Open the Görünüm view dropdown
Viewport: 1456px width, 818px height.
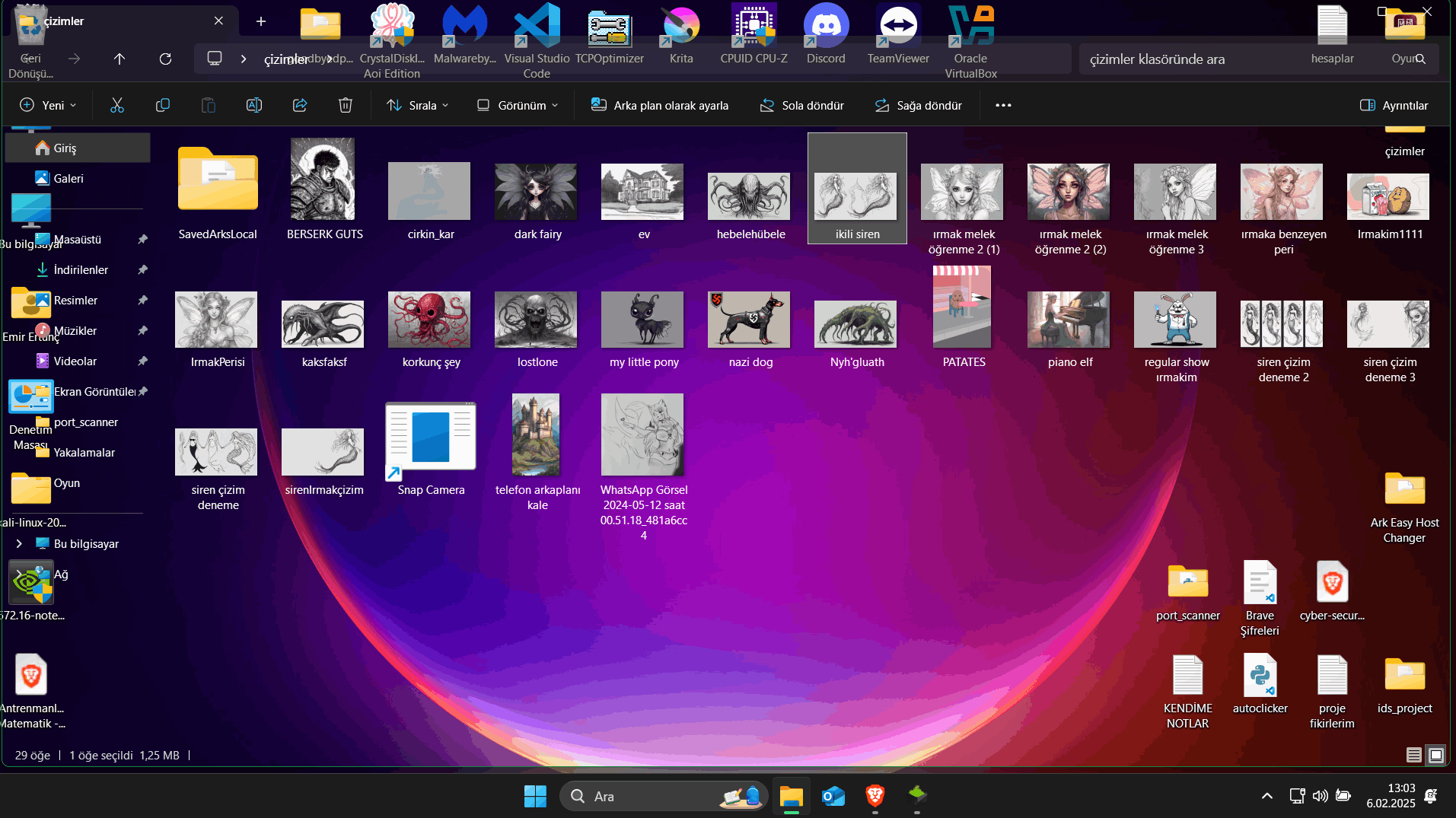(518, 105)
